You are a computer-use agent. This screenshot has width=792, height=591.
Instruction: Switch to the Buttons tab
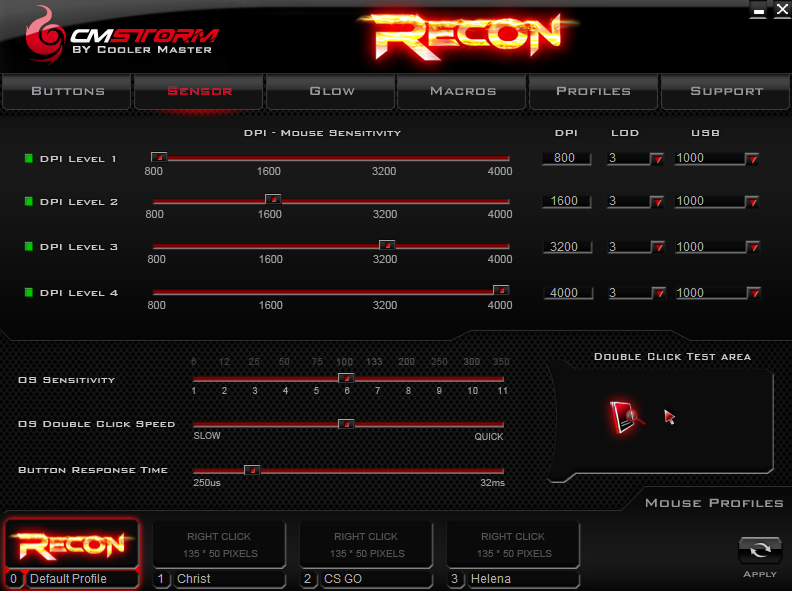click(x=67, y=91)
